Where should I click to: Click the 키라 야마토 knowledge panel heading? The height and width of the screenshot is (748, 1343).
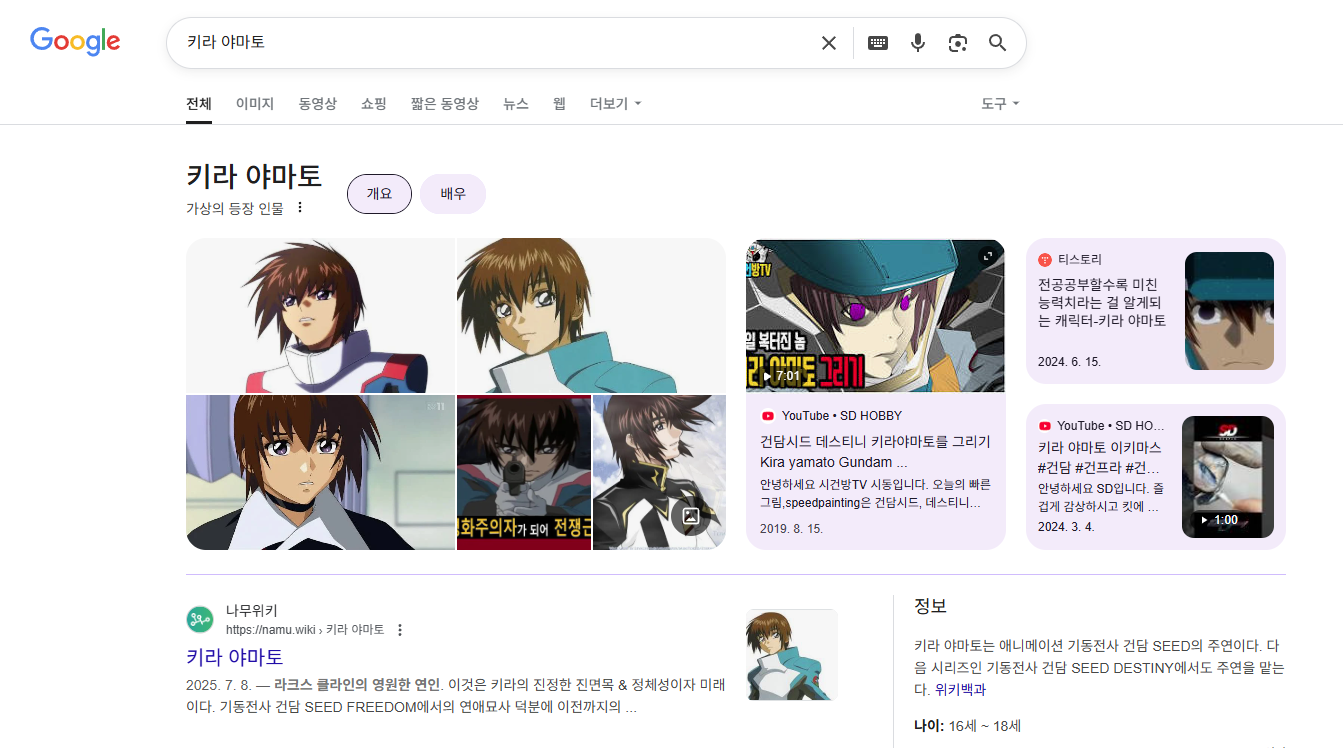point(254,176)
